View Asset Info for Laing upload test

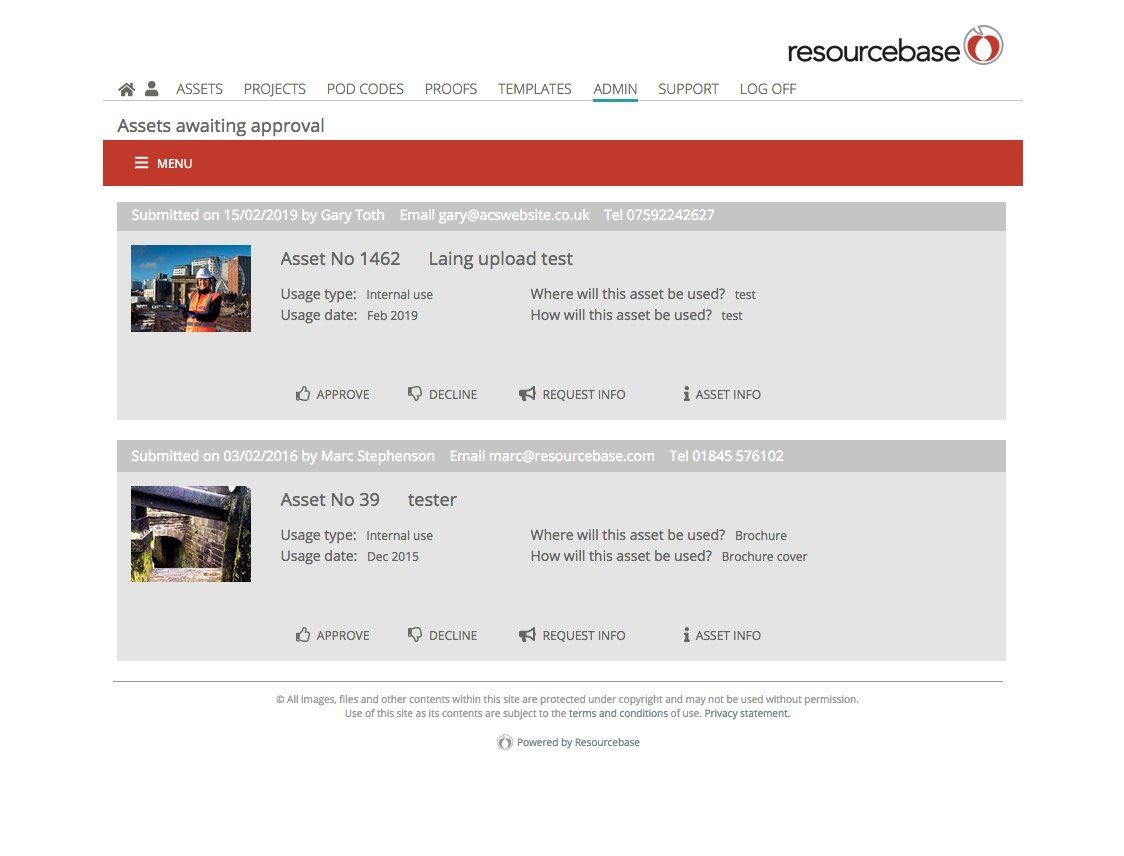pyautogui.click(x=722, y=394)
